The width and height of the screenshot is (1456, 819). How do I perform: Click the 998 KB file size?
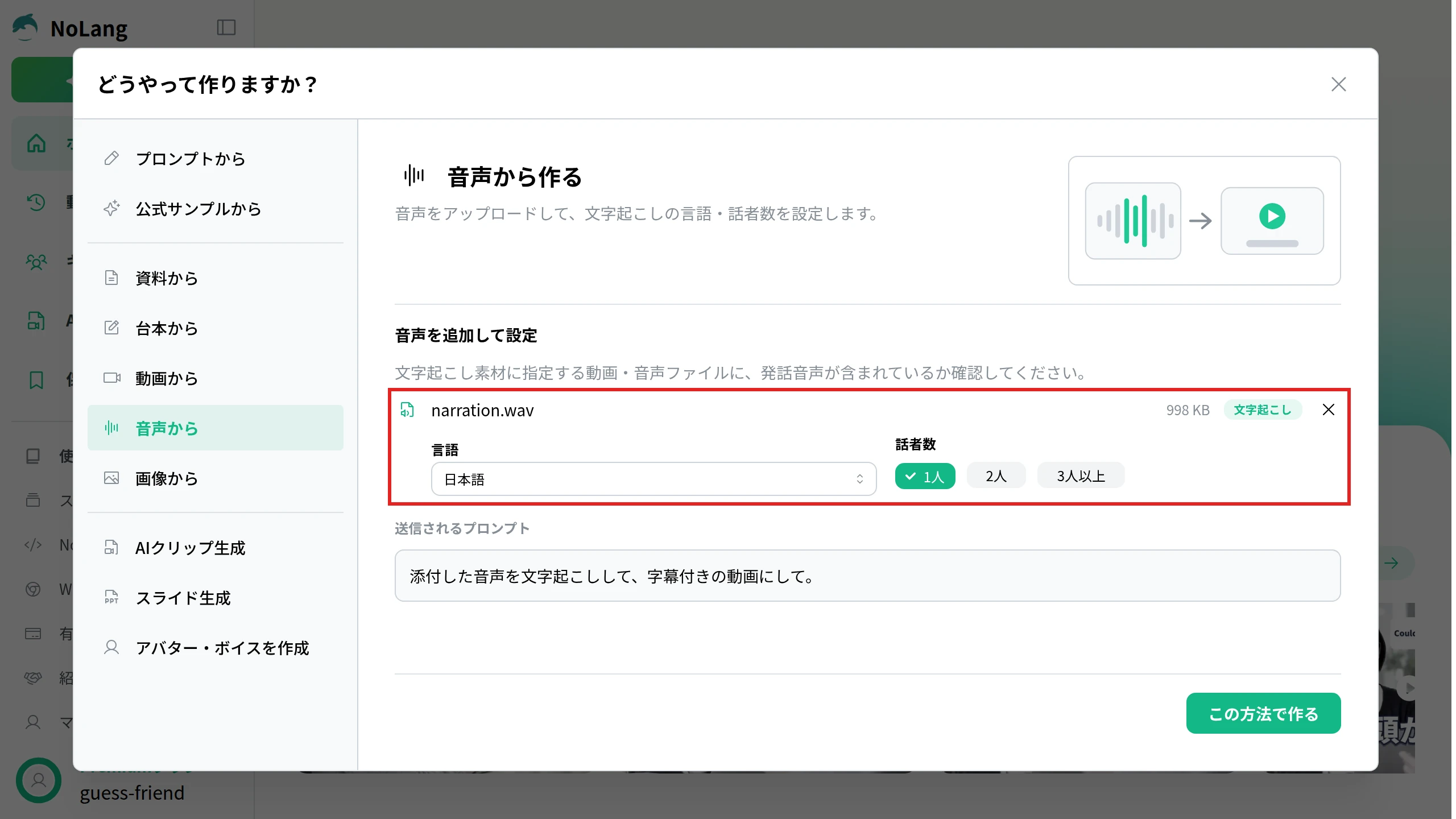[x=1188, y=410]
